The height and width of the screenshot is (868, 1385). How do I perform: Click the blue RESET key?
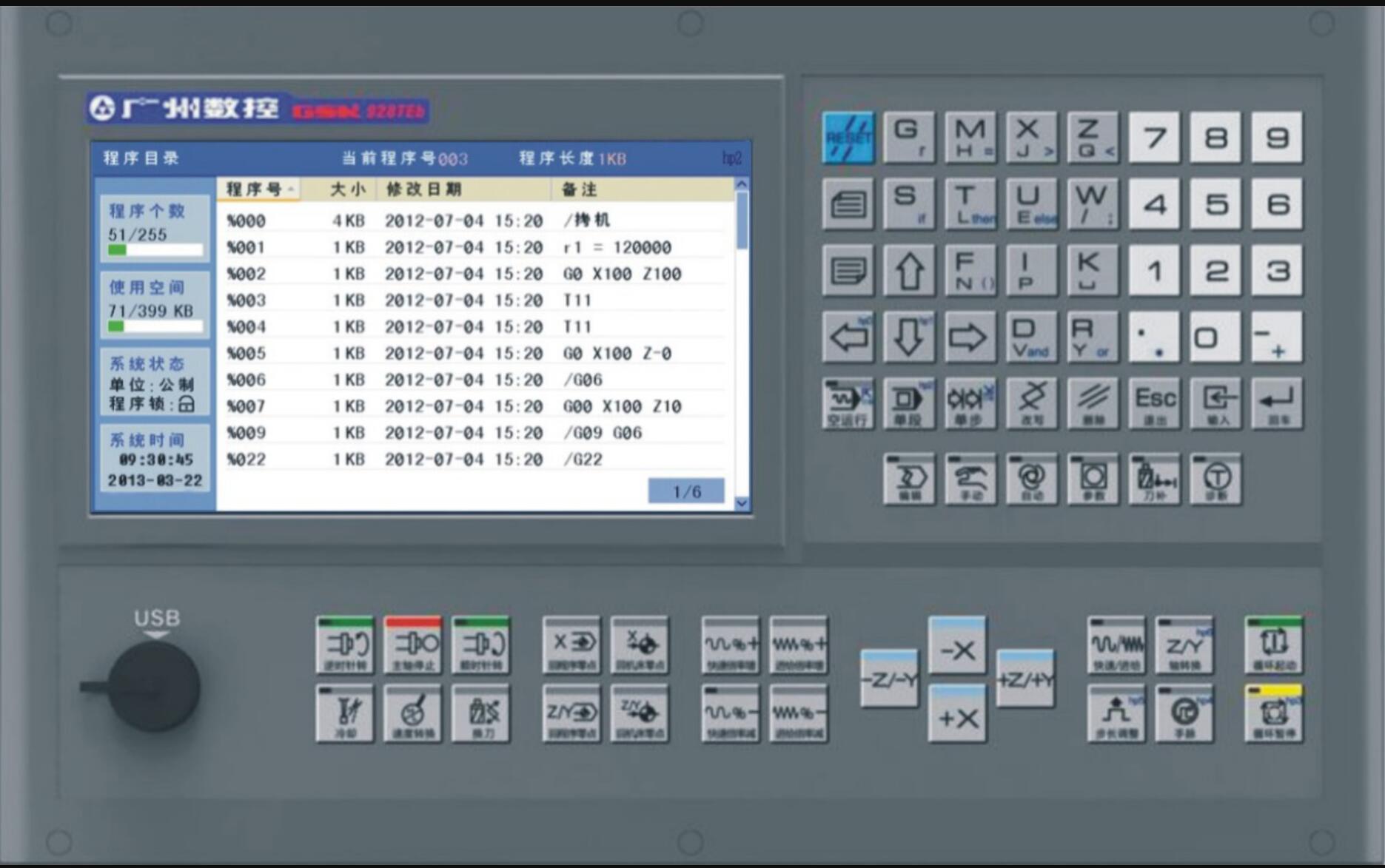click(x=848, y=138)
